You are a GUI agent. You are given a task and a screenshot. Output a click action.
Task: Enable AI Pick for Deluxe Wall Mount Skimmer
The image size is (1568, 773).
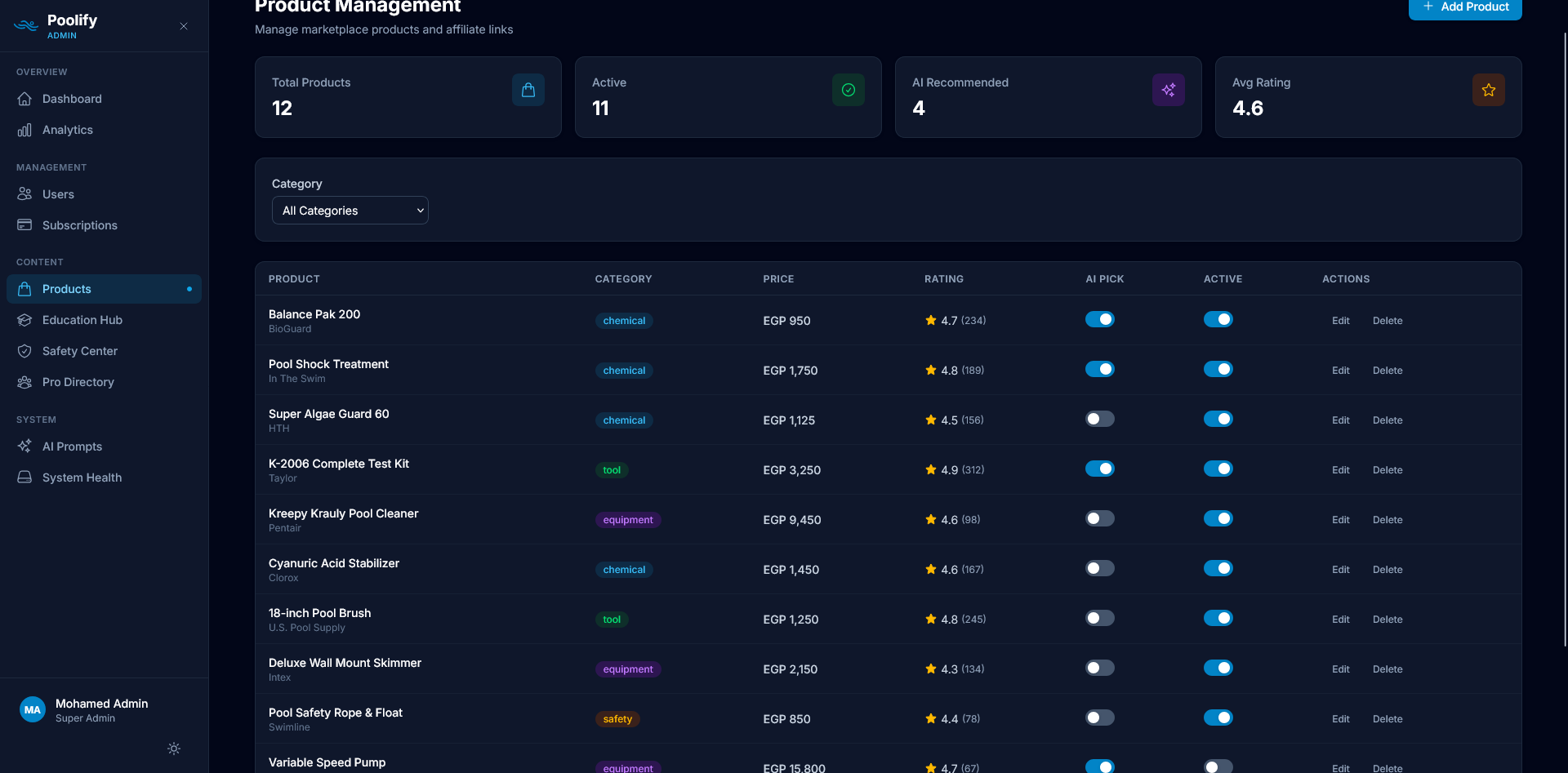click(1100, 668)
